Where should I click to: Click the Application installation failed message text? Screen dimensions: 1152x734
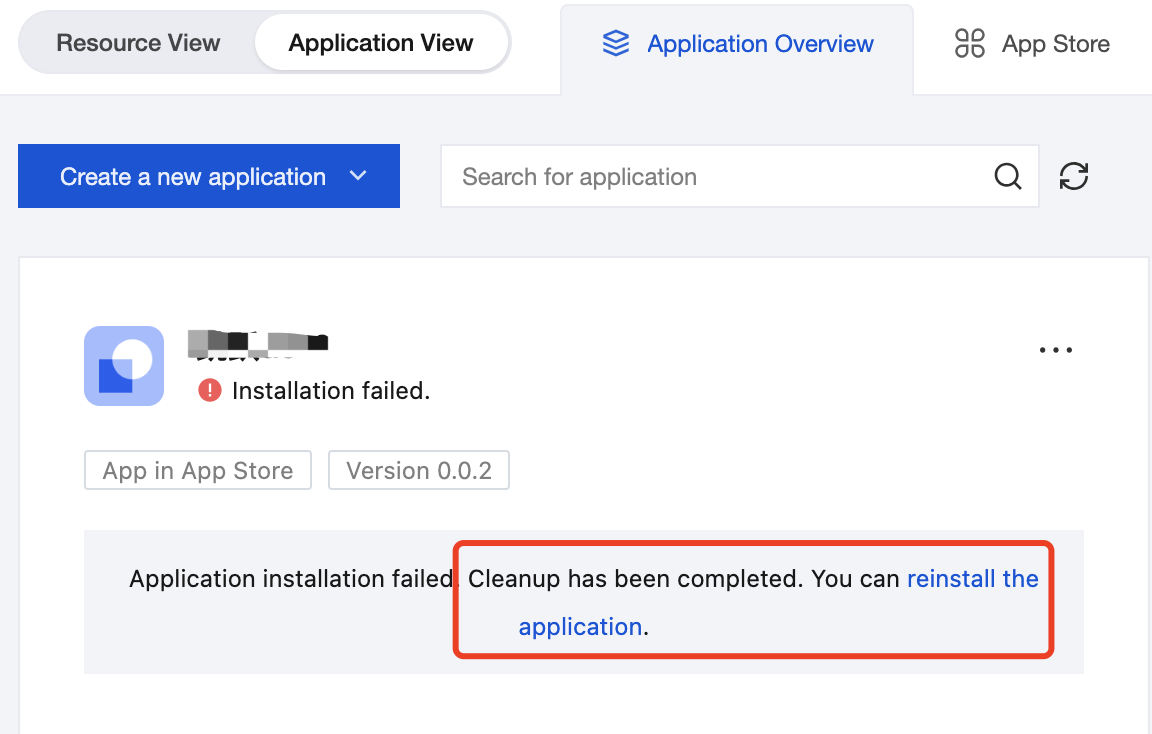(292, 579)
